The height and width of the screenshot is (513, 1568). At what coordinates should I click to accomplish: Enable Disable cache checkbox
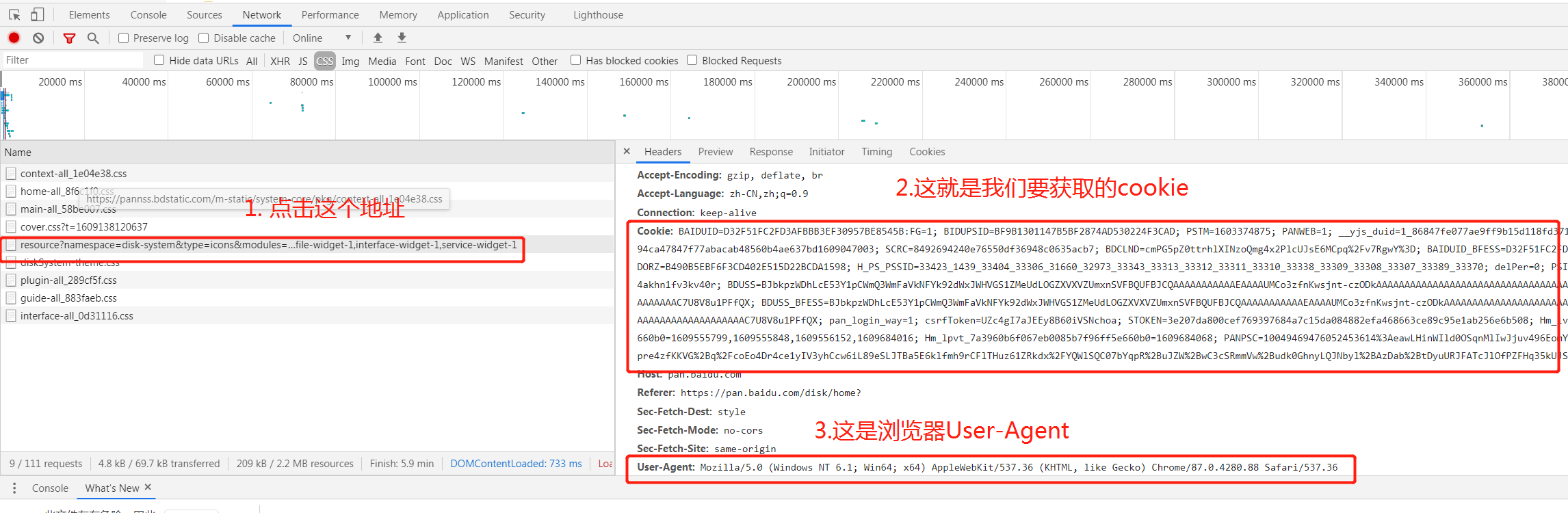pos(203,38)
